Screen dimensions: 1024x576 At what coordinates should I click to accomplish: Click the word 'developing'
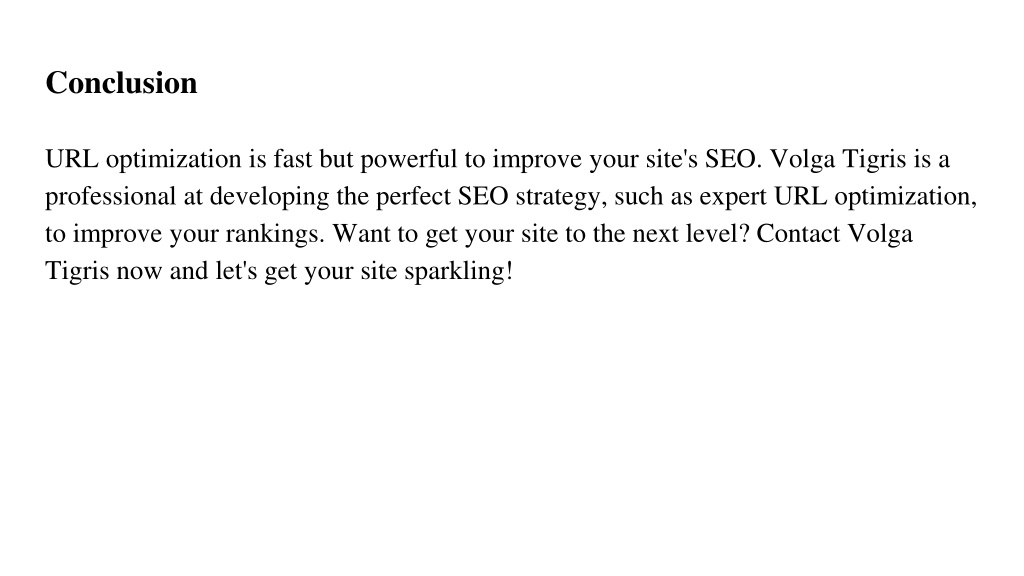click(x=269, y=197)
